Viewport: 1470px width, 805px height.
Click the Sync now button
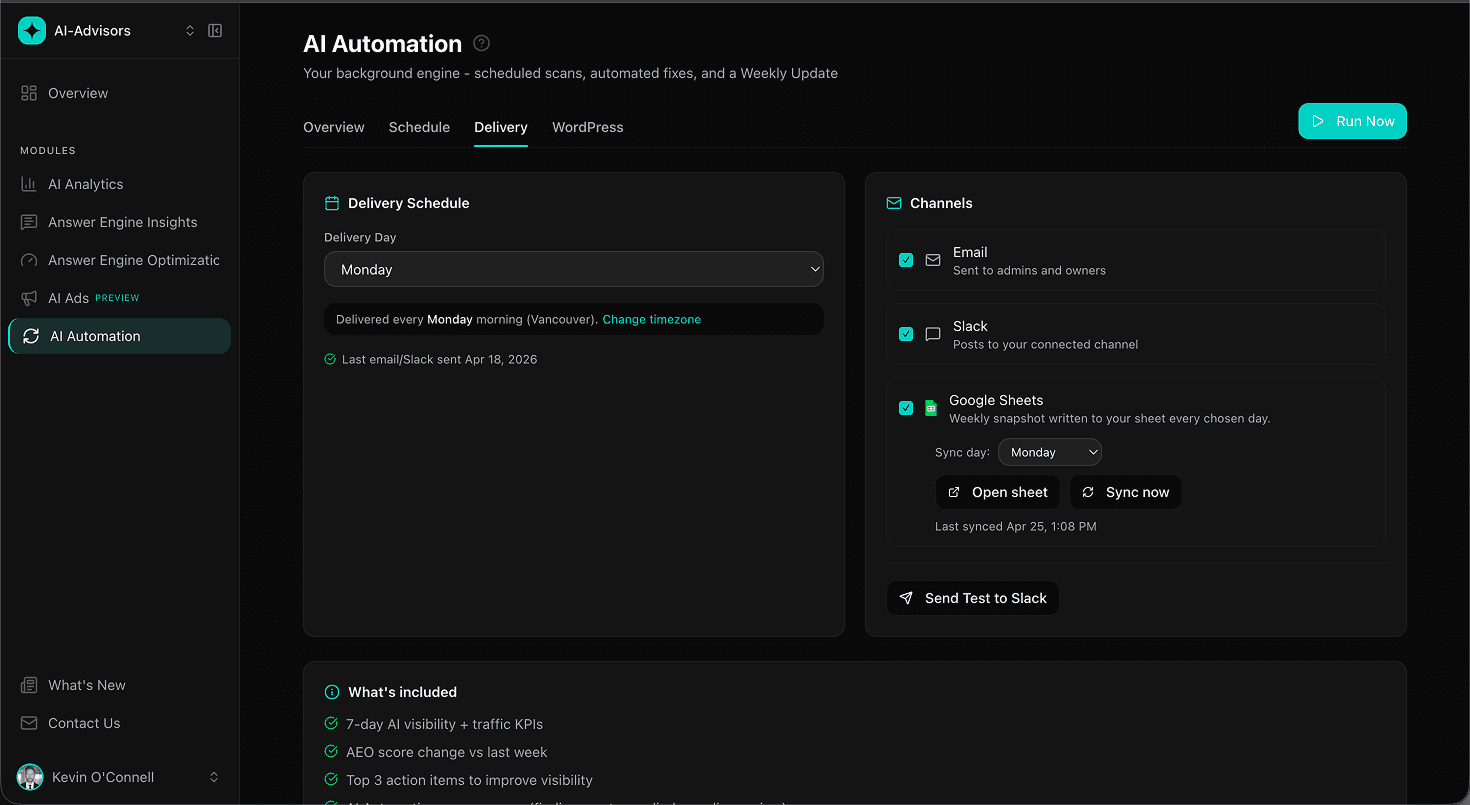(1126, 492)
